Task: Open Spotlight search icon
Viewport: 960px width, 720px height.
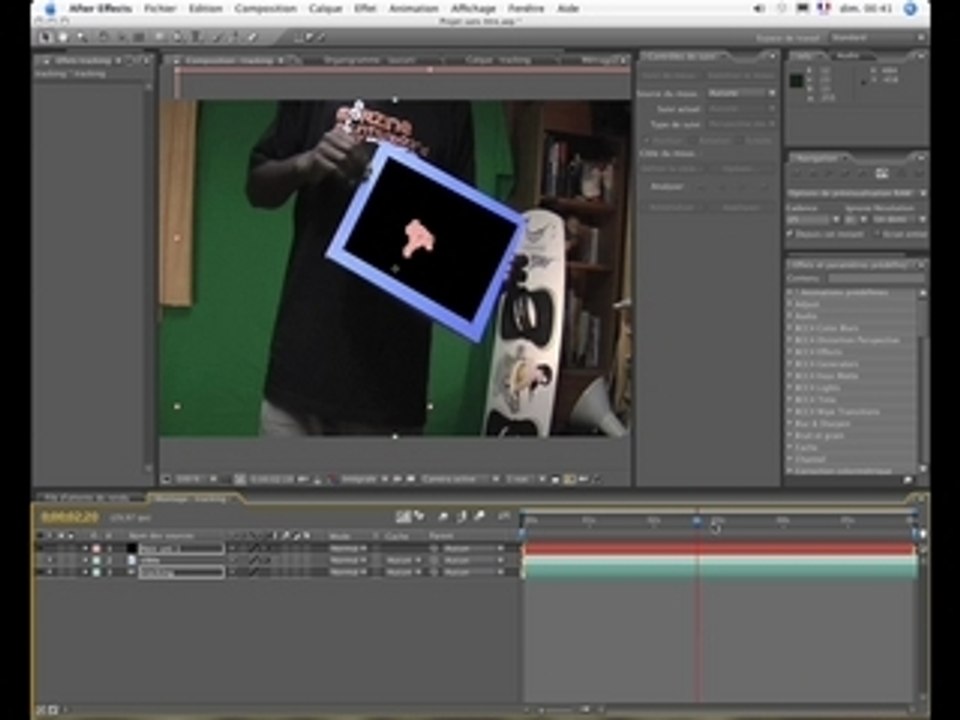Action: point(910,9)
